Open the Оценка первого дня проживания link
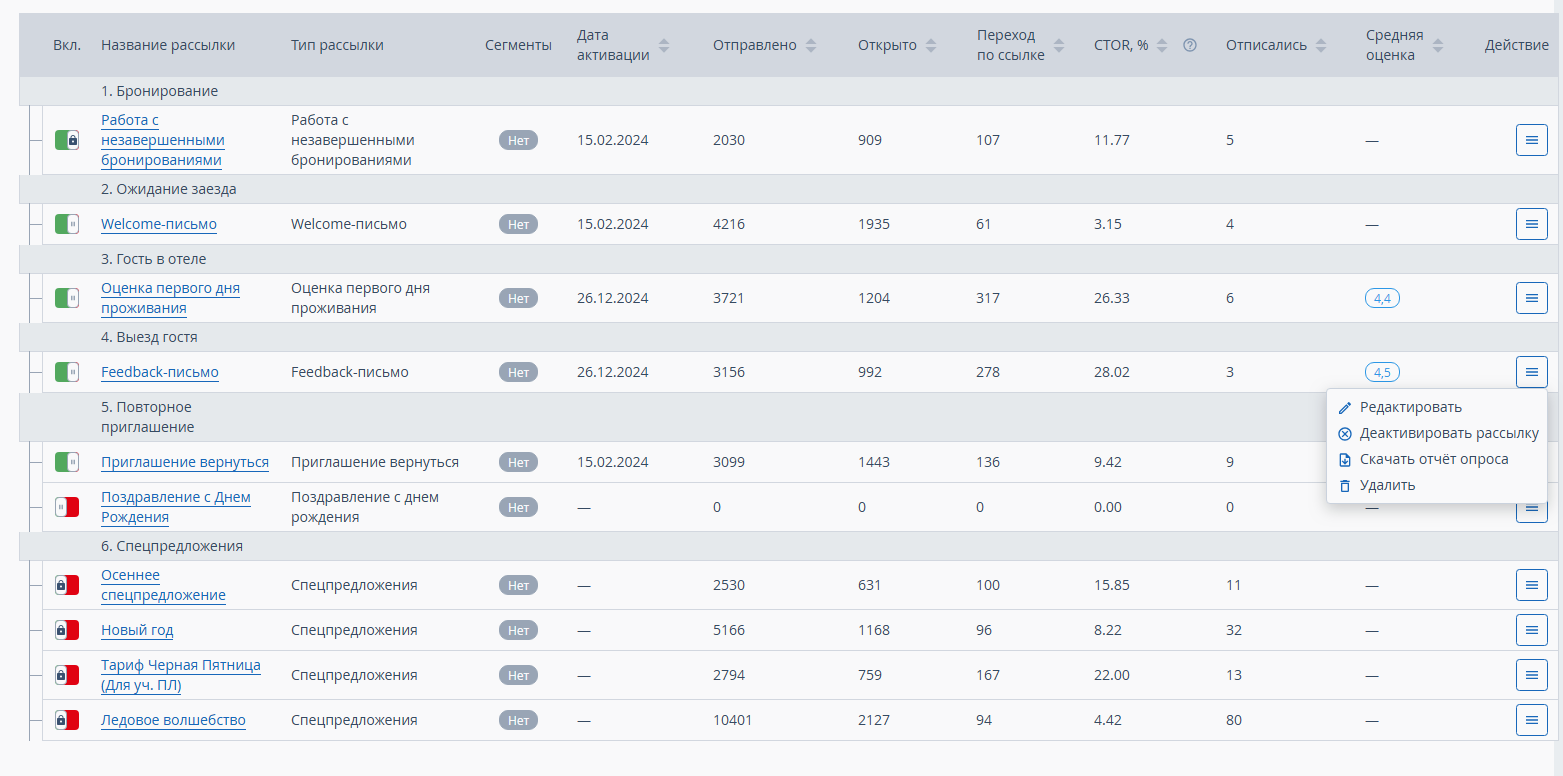 [x=170, y=298]
